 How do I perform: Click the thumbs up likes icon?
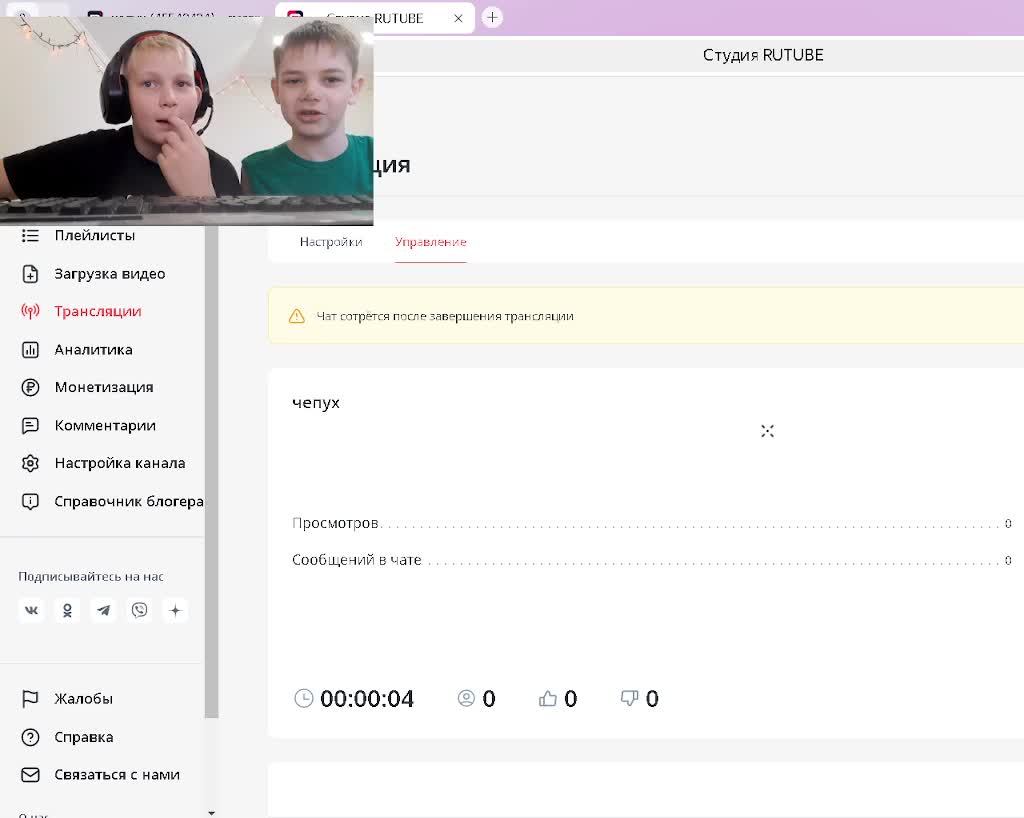(548, 699)
